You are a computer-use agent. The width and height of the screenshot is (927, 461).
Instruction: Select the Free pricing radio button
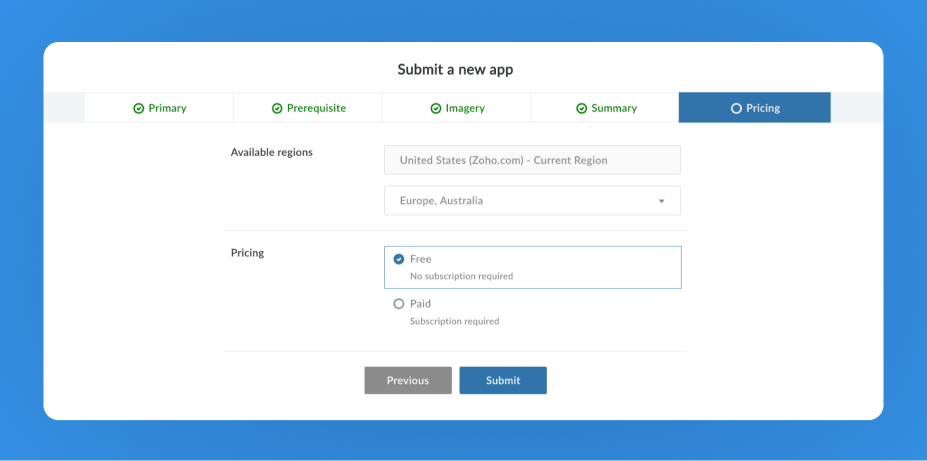pos(399,259)
